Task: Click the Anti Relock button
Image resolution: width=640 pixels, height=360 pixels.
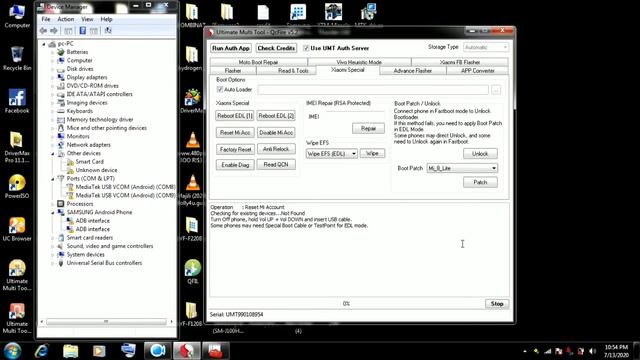Action: 276,149
